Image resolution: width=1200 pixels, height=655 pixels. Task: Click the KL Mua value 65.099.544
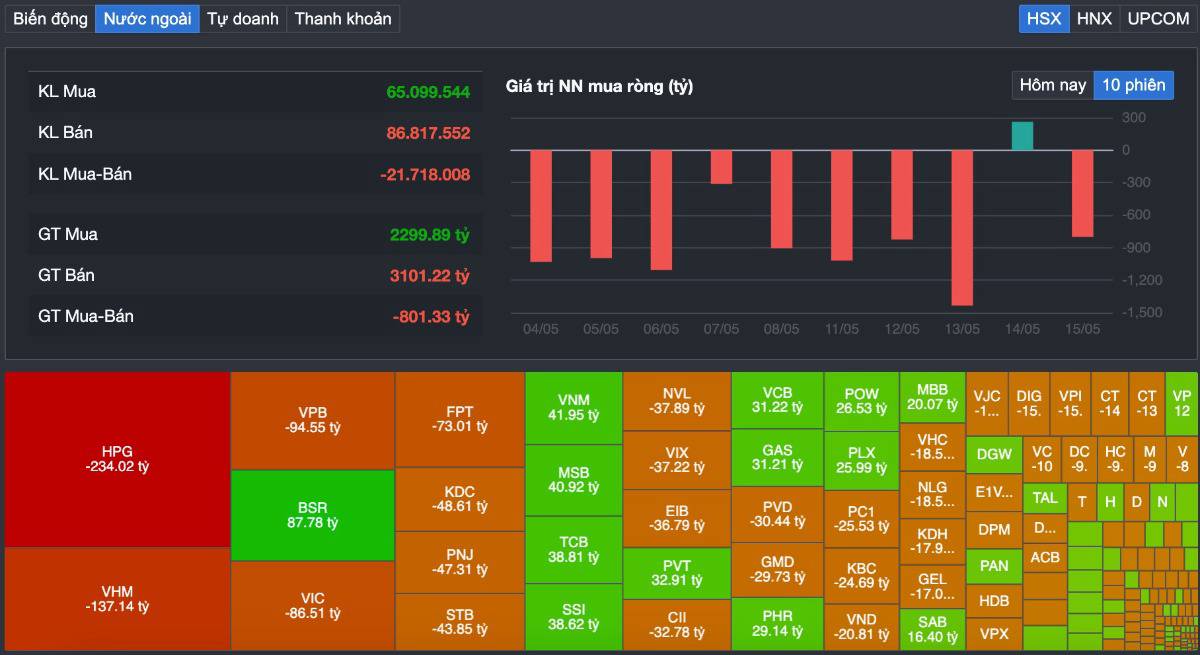[x=428, y=91]
